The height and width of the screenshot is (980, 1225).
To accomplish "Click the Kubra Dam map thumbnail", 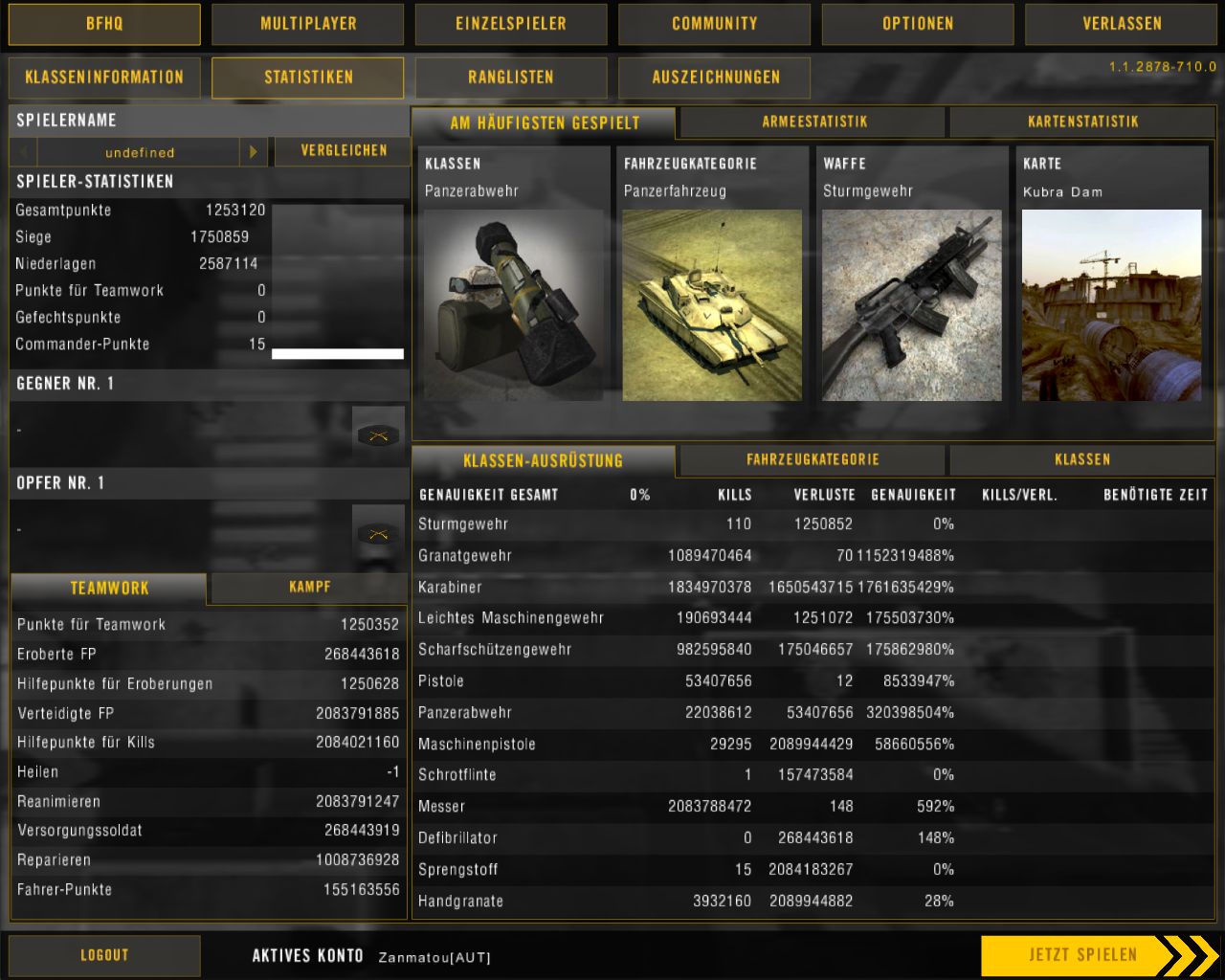I will (1111, 304).
